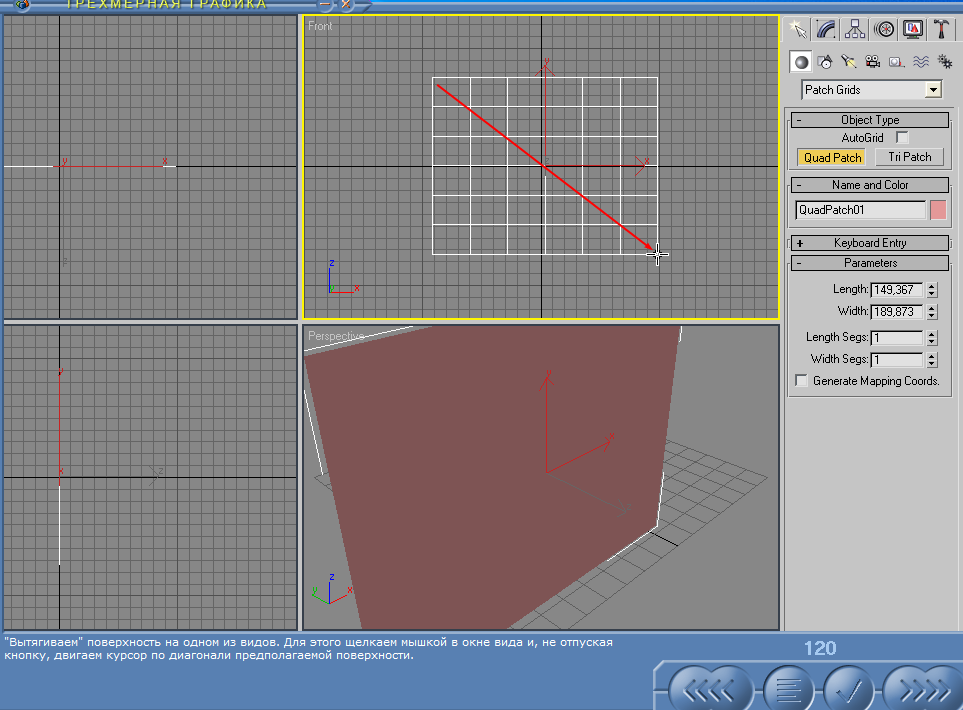Open the tutorial contents list button

coord(789,691)
